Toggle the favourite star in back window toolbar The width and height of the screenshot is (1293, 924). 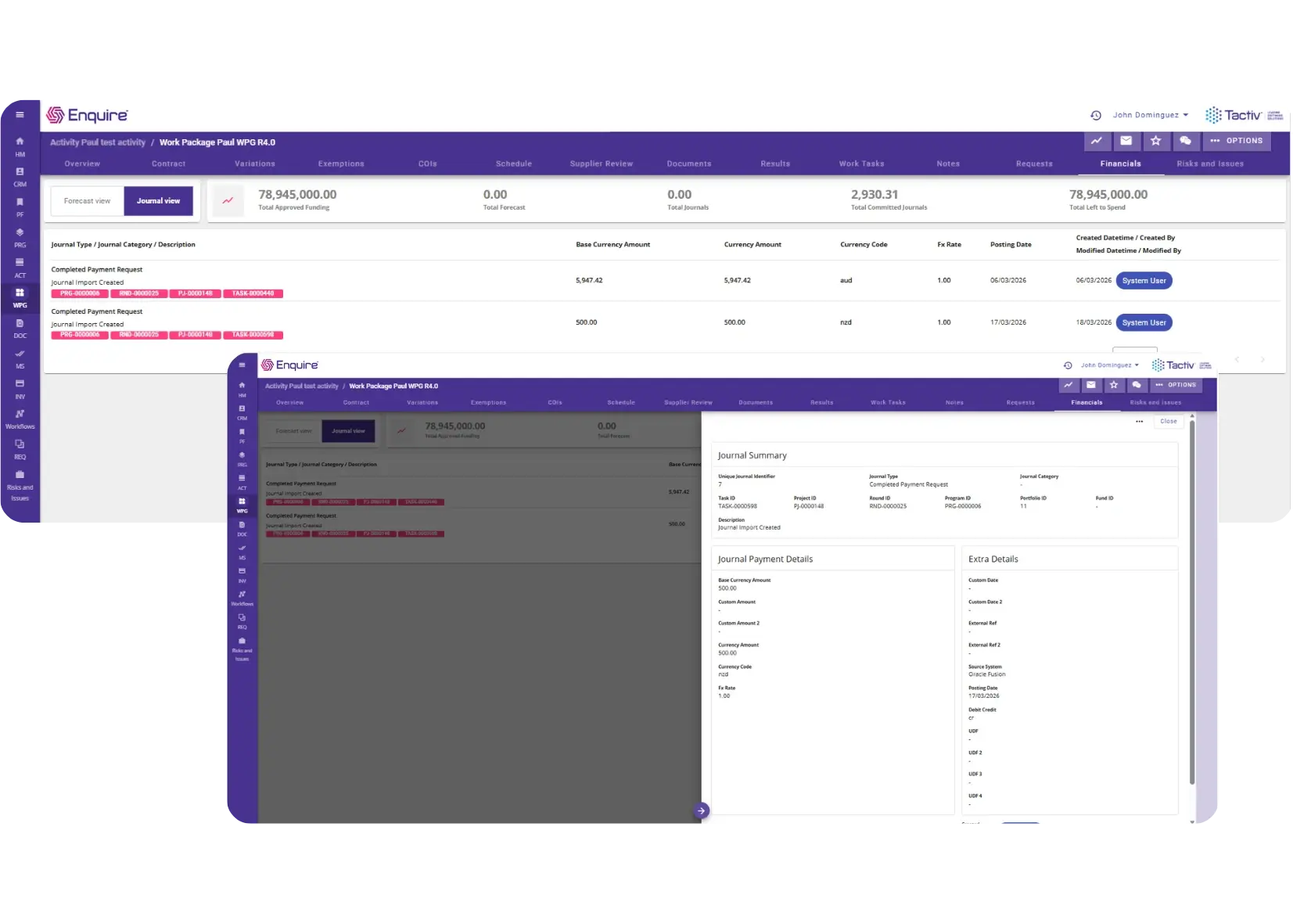1156,141
